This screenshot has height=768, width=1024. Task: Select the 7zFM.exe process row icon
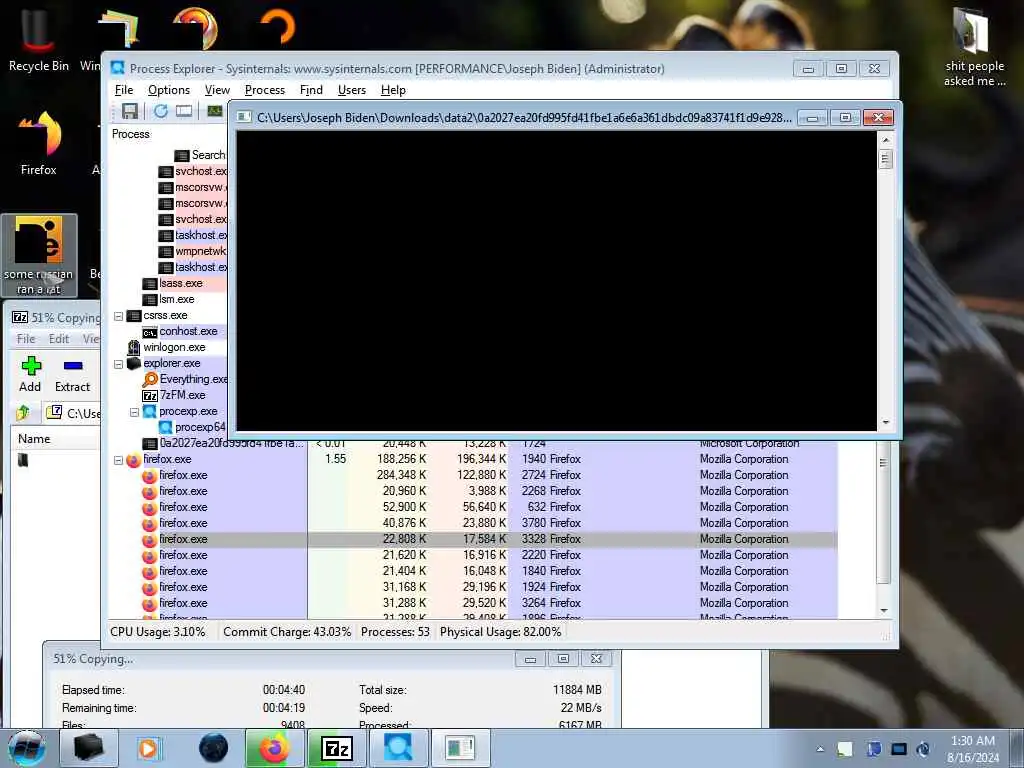point(150,396)
